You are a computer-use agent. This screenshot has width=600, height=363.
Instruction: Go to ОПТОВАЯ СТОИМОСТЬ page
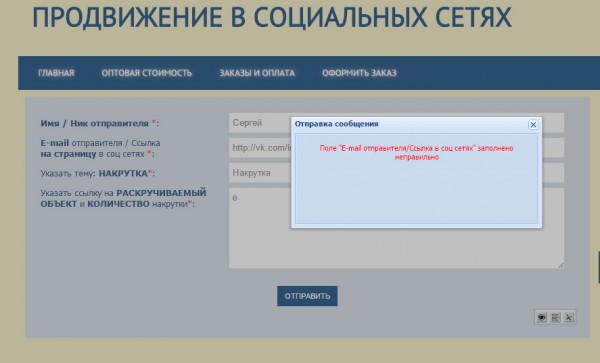click(147, 73)
